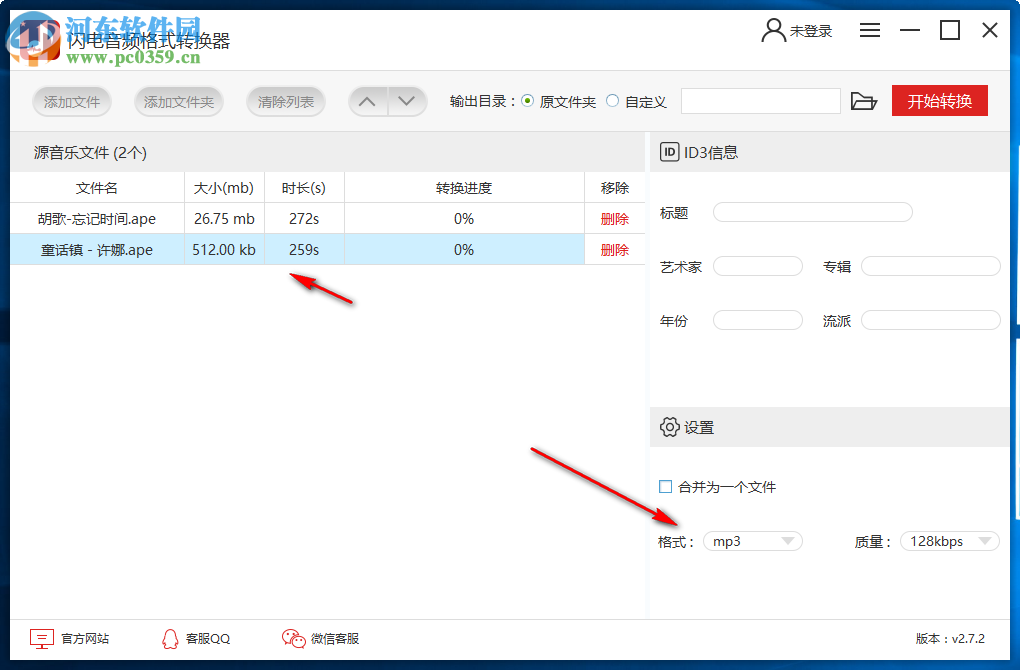The width and height of the screenshot is (1020, 670).
Task: Click the red 开始转换 button
Action: [x=938, y=100]
